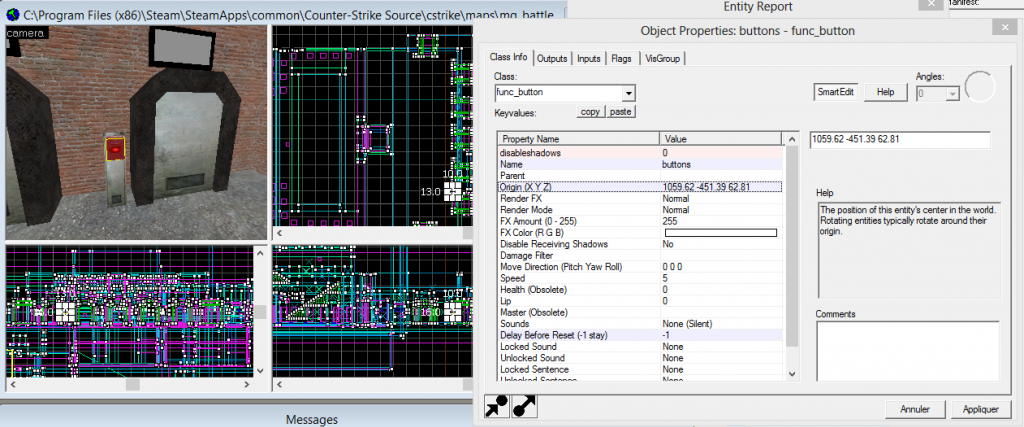Select the Name property row
This screenshot has height=427, width=1024.
coord(639,165)
